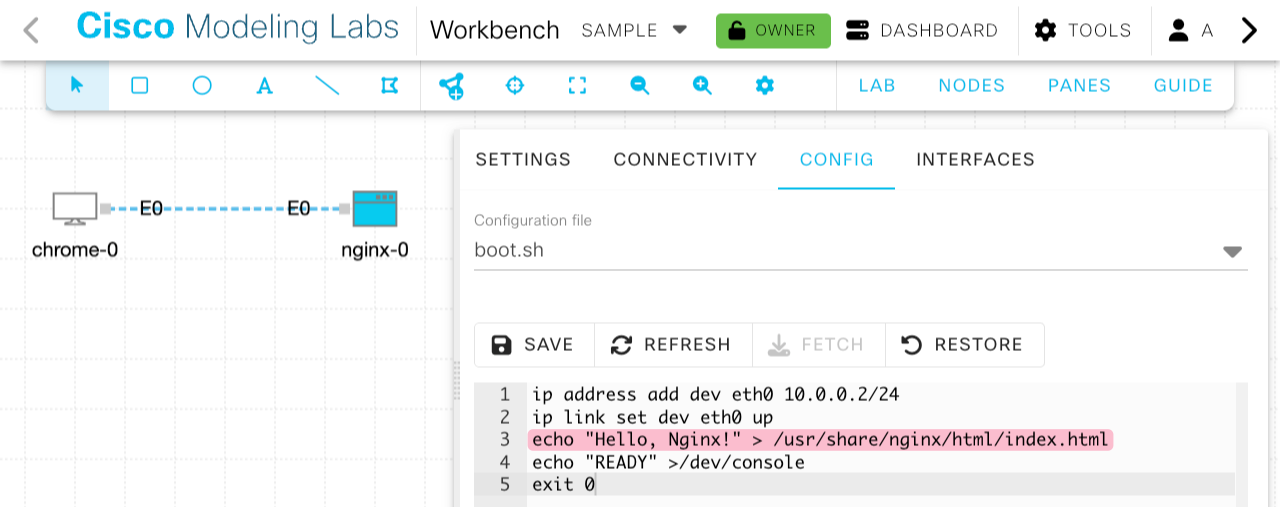Select the pointer selection tool
This screenshot has height=507, width=1280.
tap(77, 85)
